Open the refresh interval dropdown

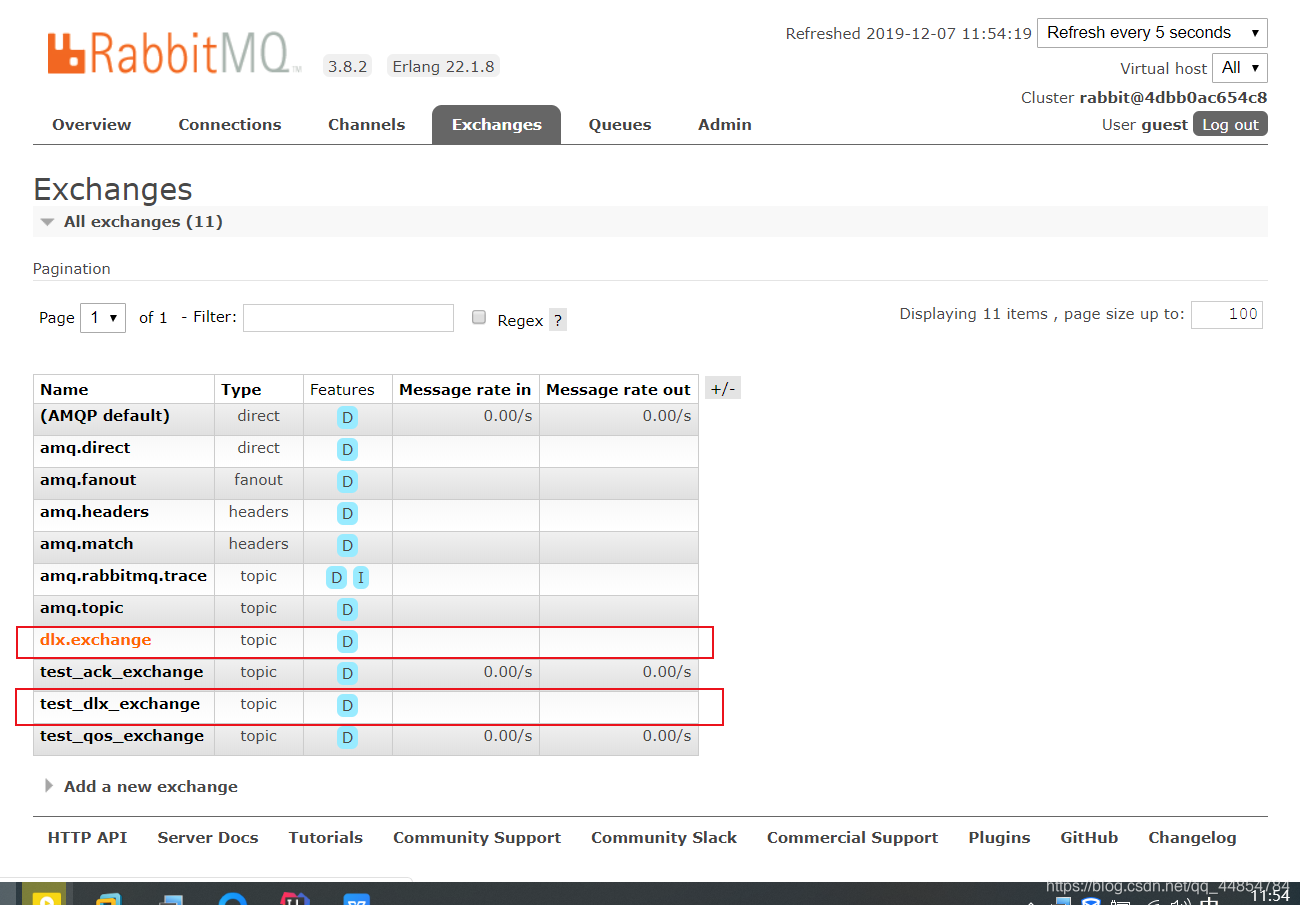click(1152, 33)
